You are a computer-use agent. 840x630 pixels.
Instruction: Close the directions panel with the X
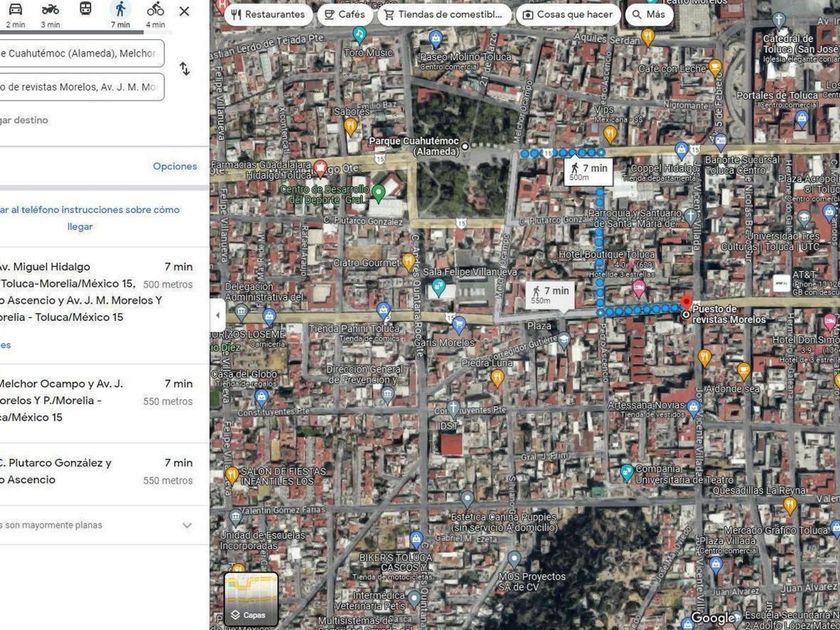[184, 11]
